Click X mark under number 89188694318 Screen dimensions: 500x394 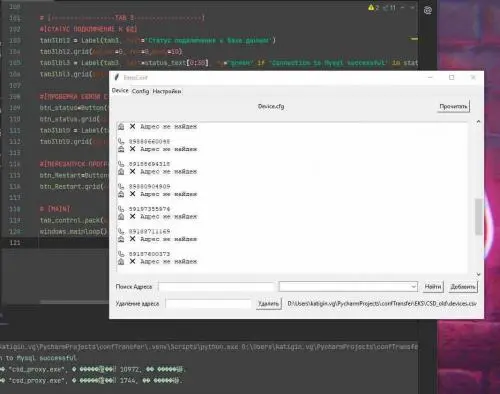click(x=132, y=171)
